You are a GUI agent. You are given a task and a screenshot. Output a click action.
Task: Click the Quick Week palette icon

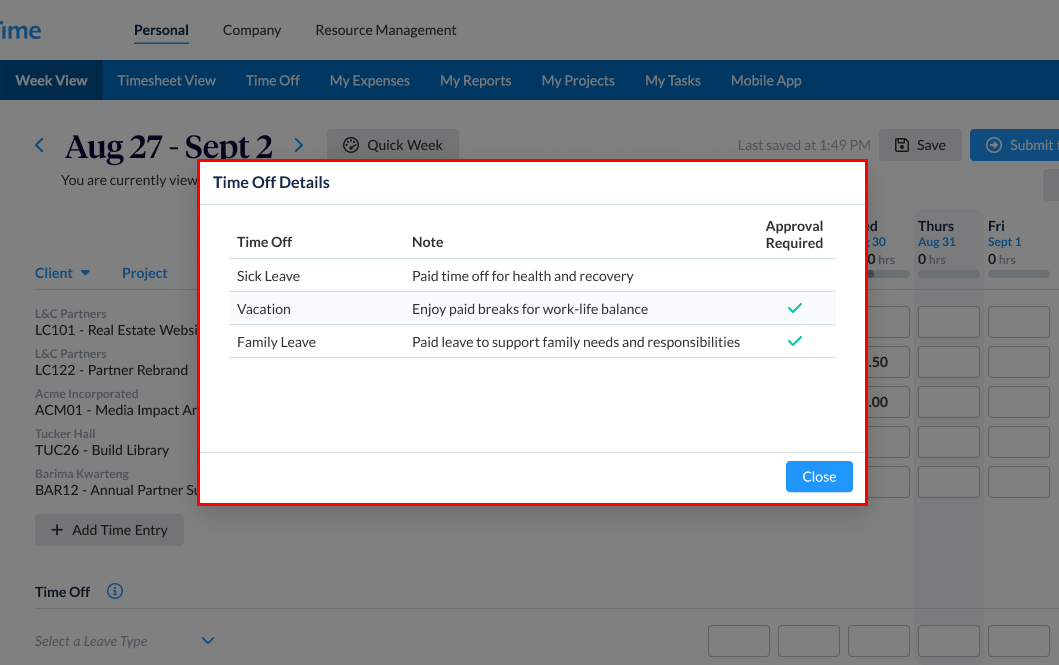coord(351,145)
